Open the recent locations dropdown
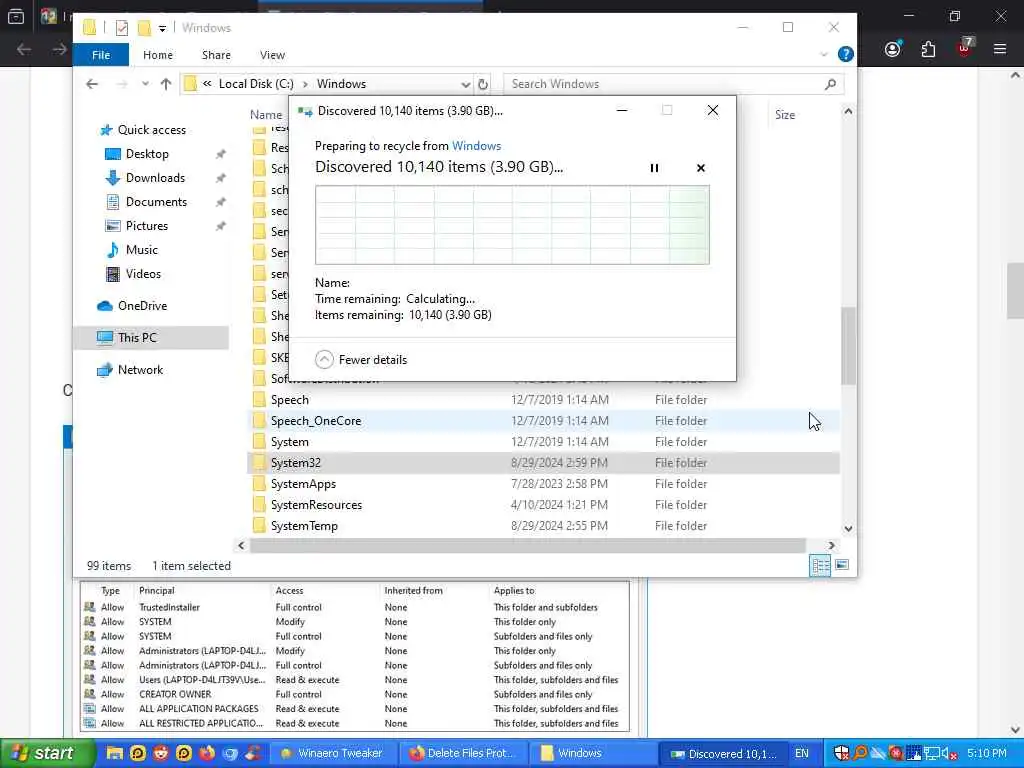The height and width of the screenshot is (768, 1024). pyautogui.click(x=145, y=84)
